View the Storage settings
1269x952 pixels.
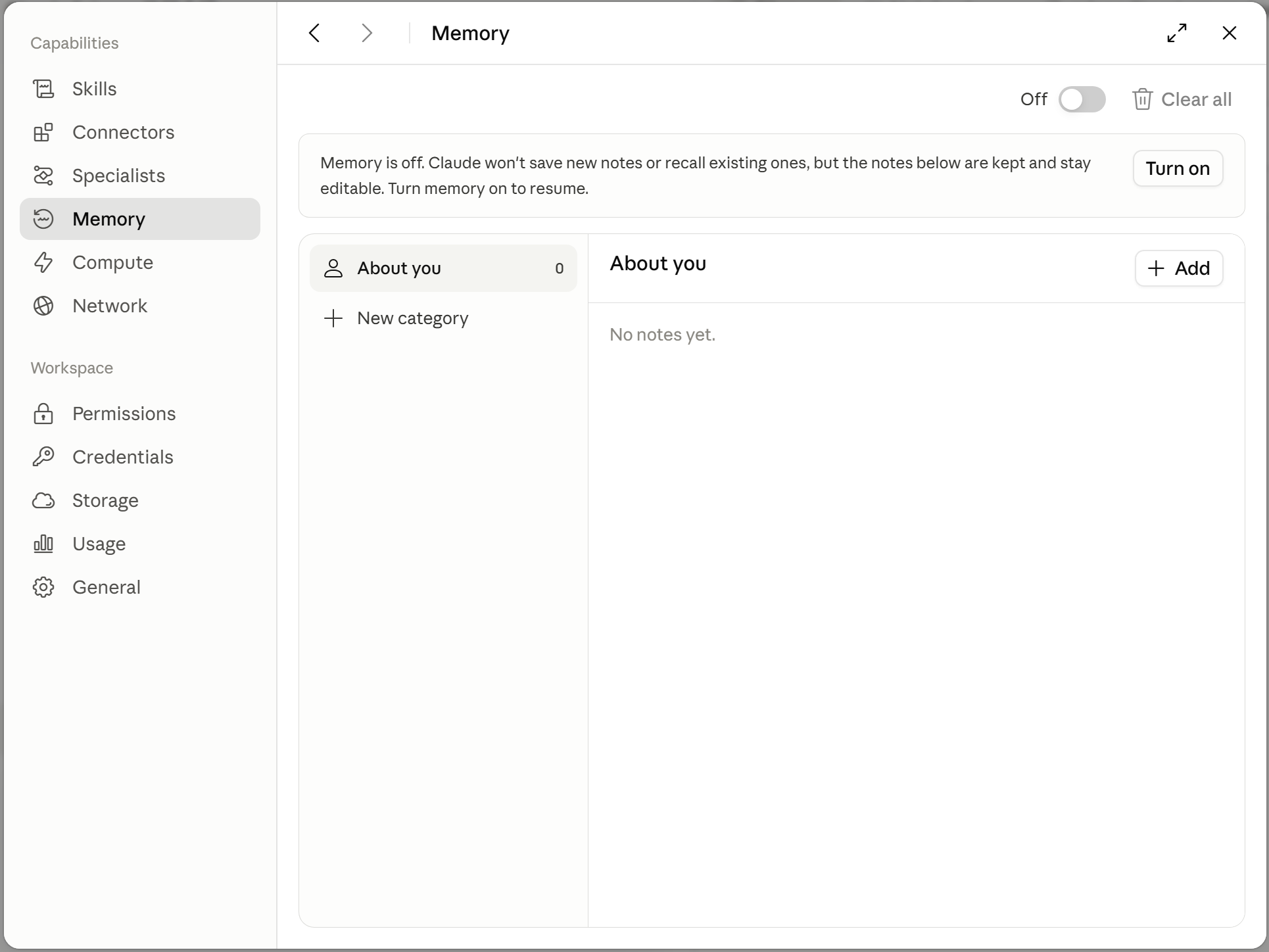140,500
